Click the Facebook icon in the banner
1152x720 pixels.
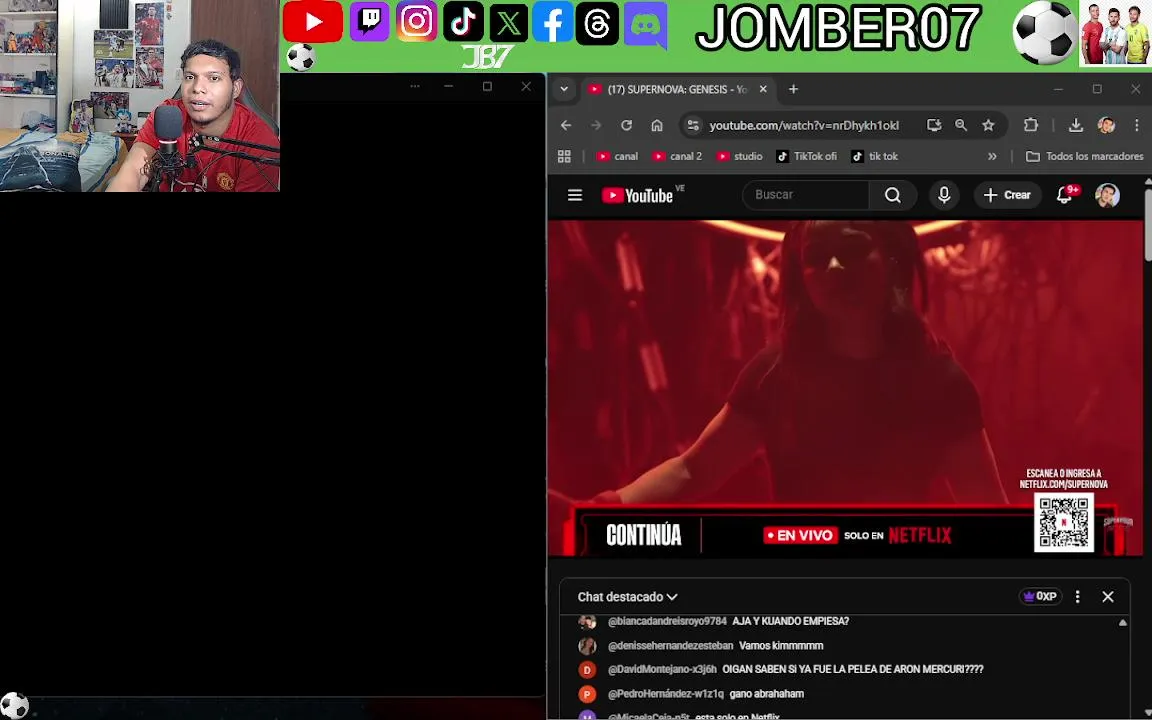[x=552, y=22]
